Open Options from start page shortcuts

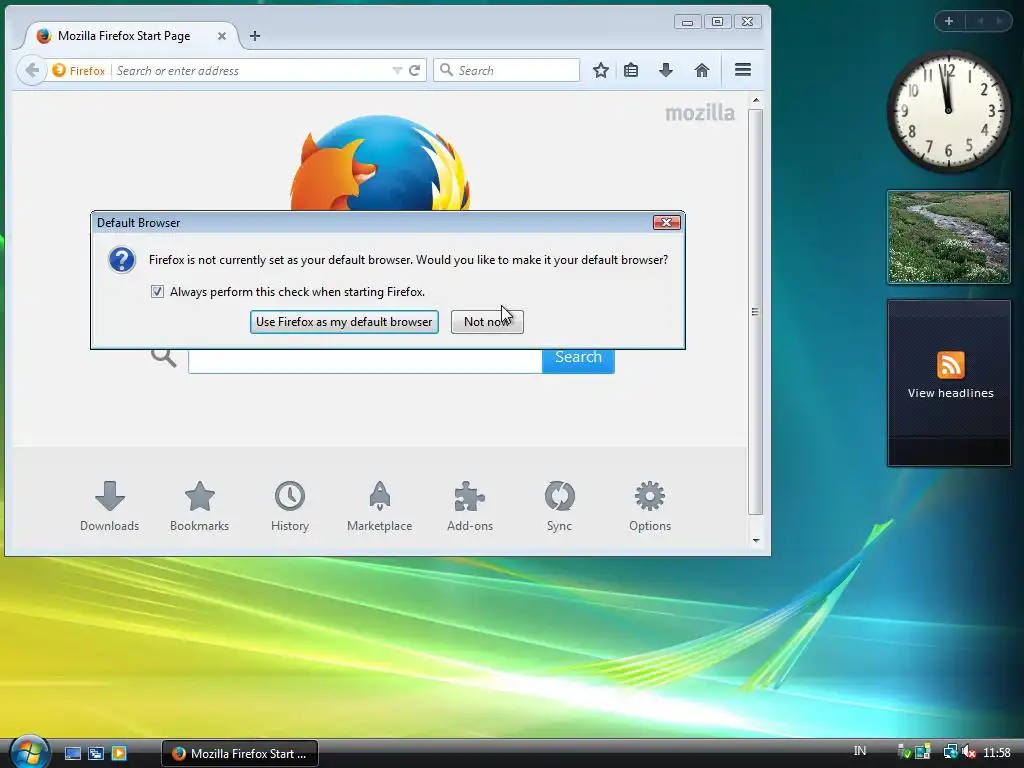pyautogui.click(x=650, y=506)
